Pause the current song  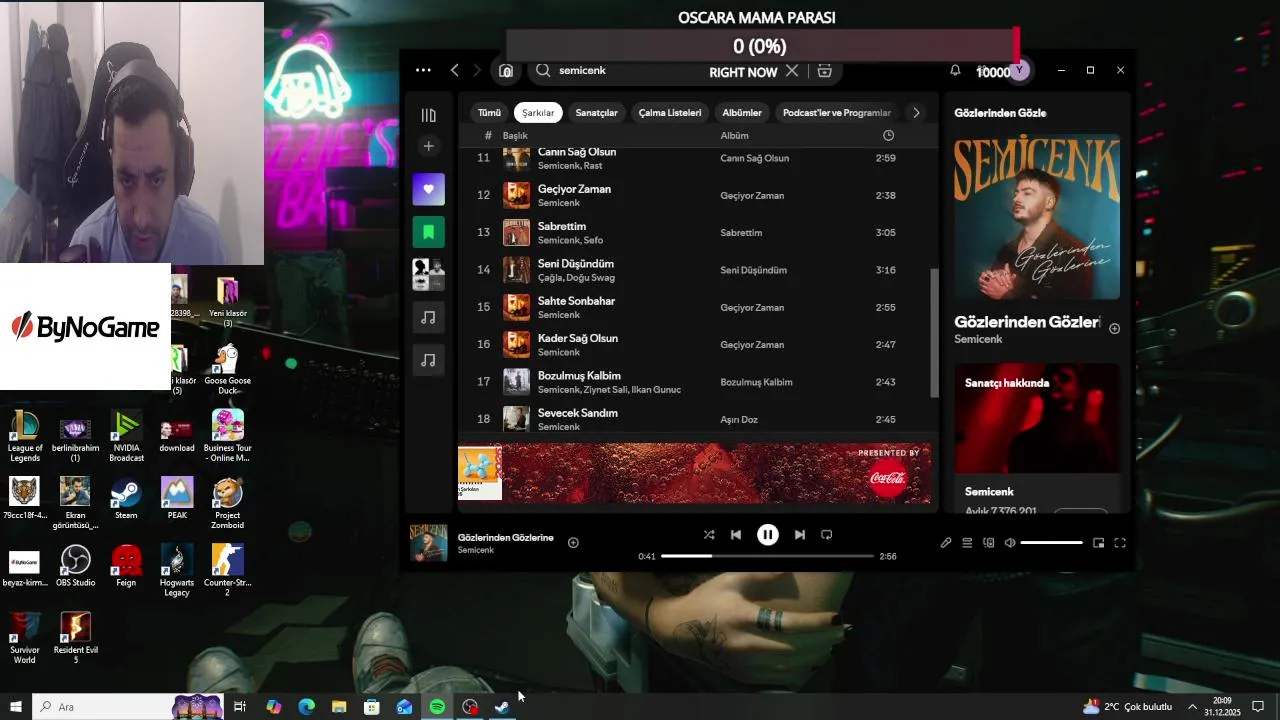pos(767,535)
